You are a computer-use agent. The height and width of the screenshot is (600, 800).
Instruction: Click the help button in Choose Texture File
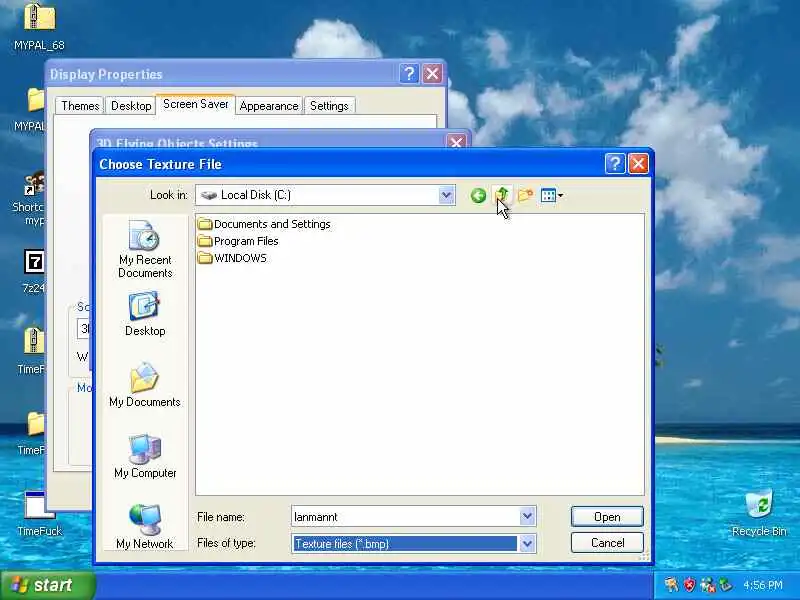pyautogui.click(x=615, y=164)
